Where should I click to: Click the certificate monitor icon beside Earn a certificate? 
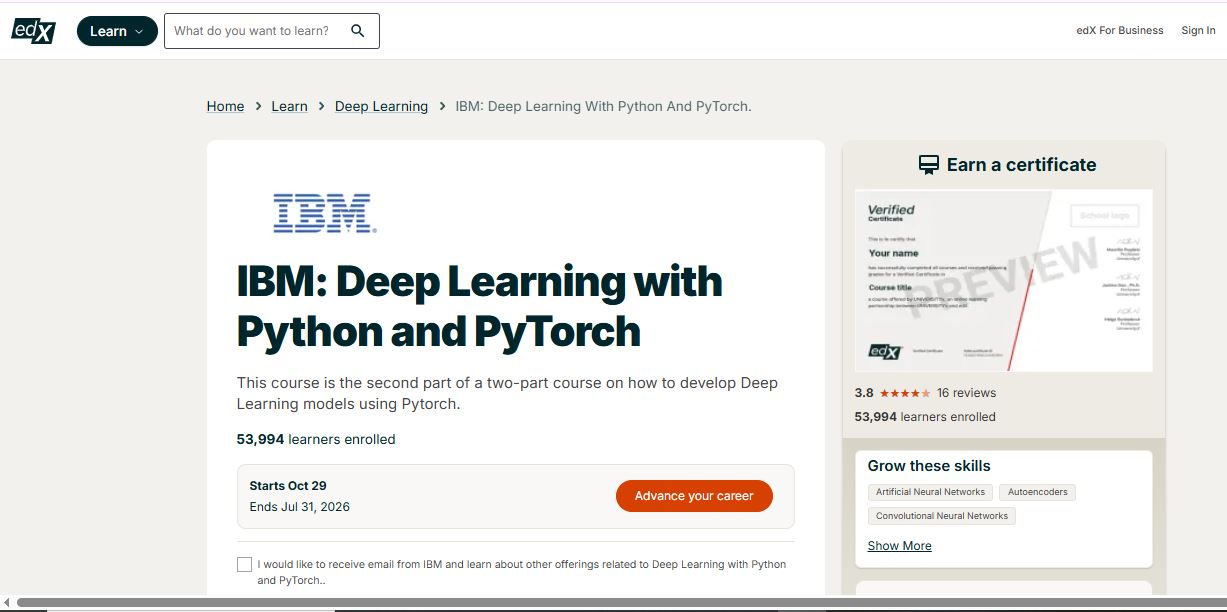point(929,162)
